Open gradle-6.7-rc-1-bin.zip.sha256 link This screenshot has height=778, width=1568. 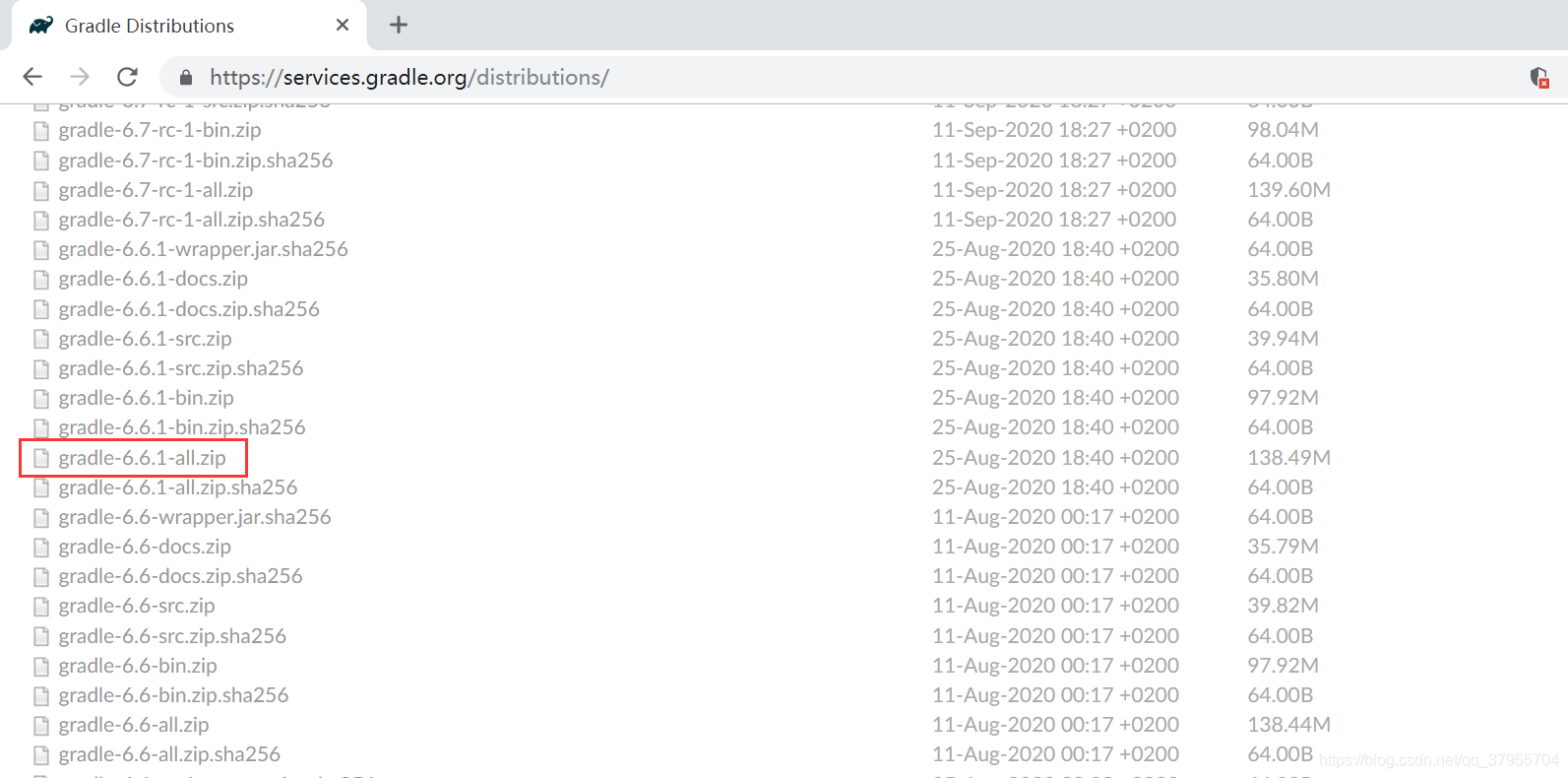click(196, 160)
